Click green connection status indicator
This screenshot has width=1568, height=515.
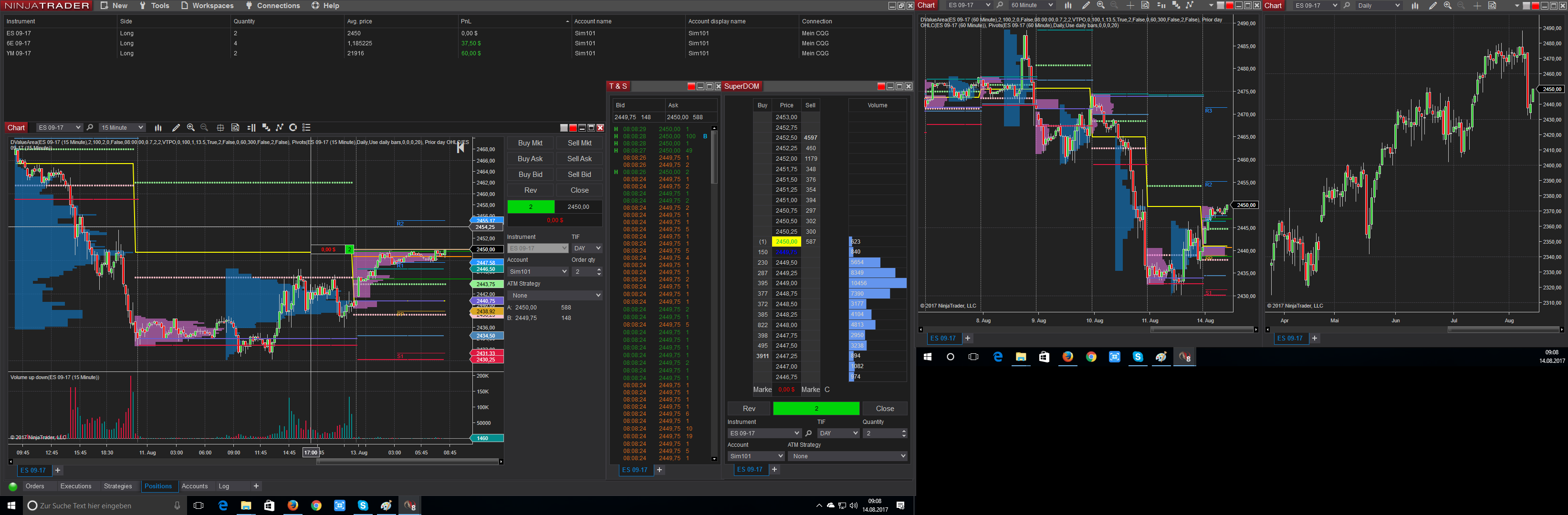(13, 486)
